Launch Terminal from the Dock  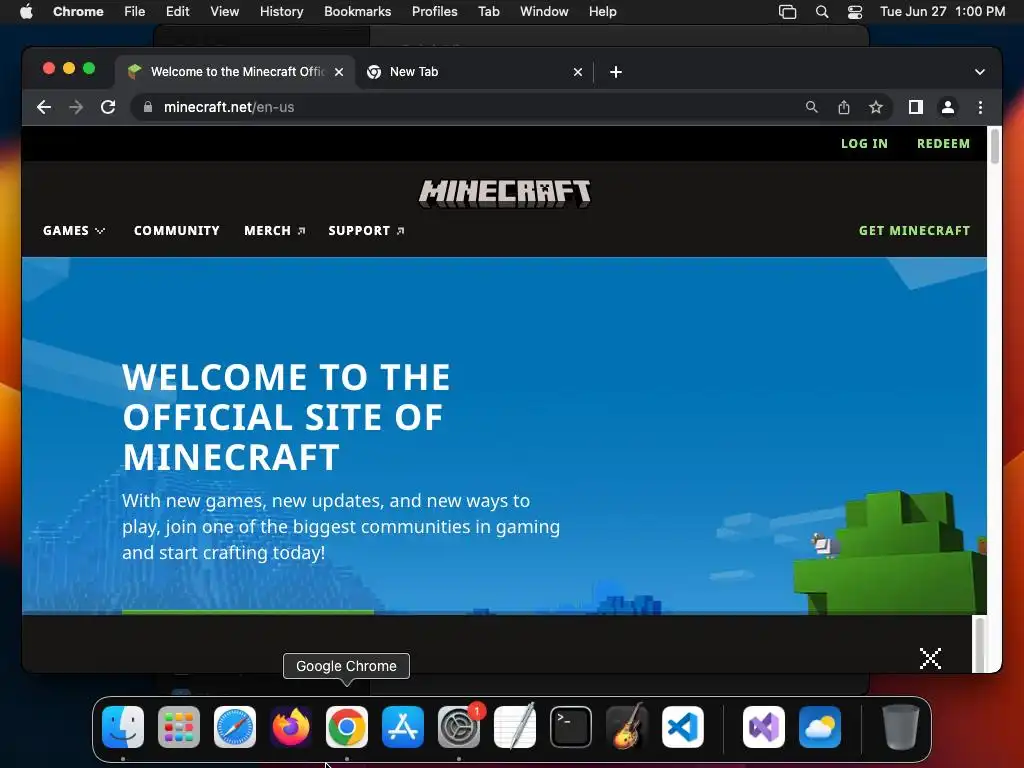571,727
